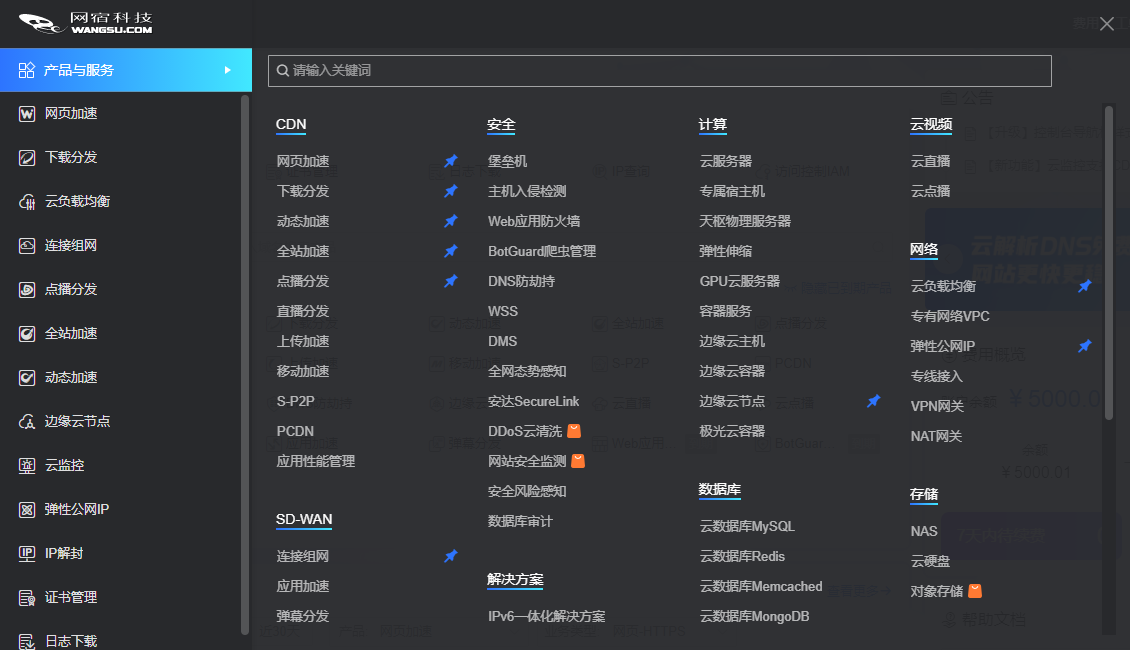Unpin 网页加速 under CDN
This screenshot has height=650, width=1130.
click(451, 161)
